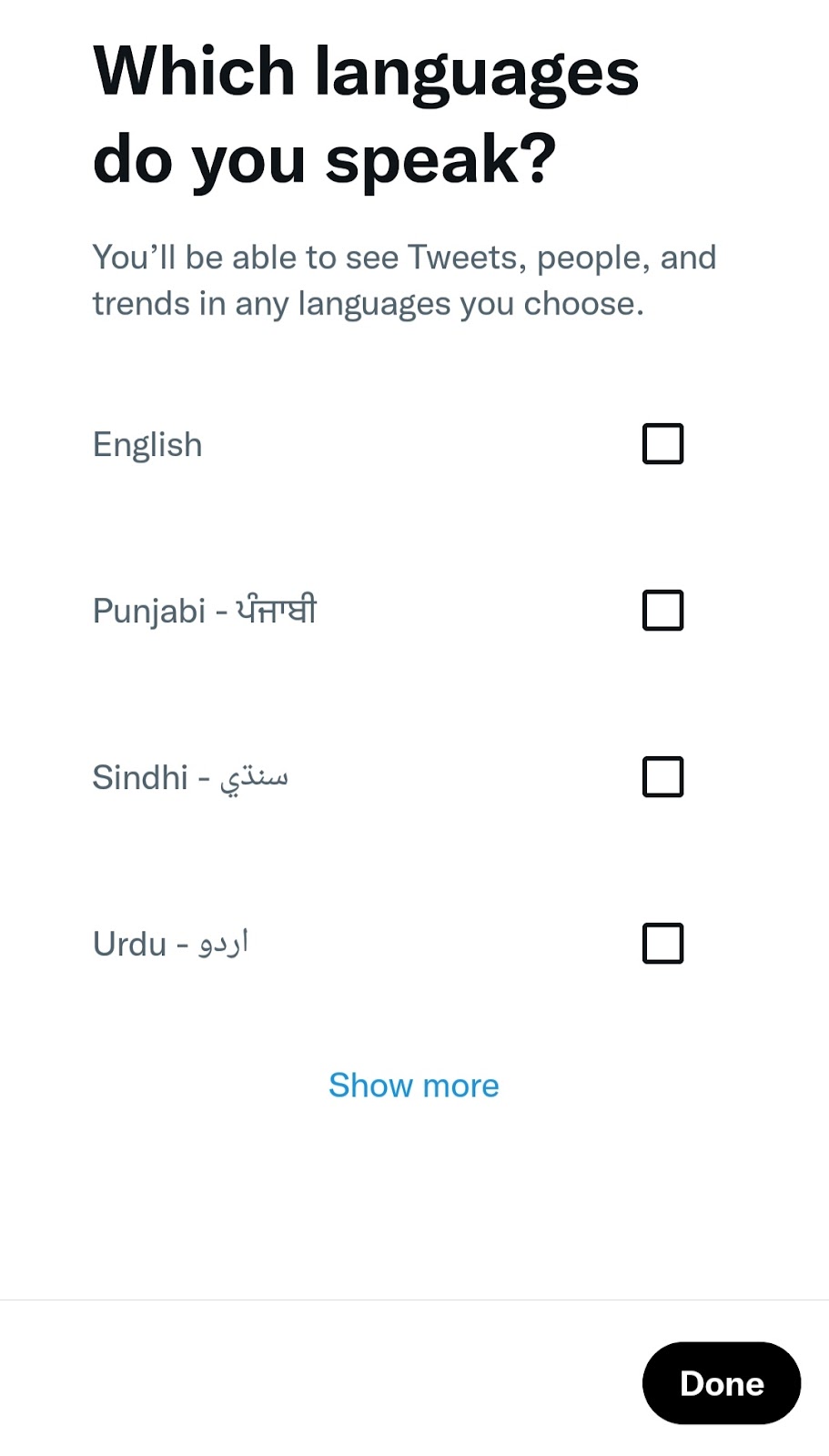Tap the Punjabi label text
Image resolution: width=829 pixels, height=1456 pixels.
(149, 612)
